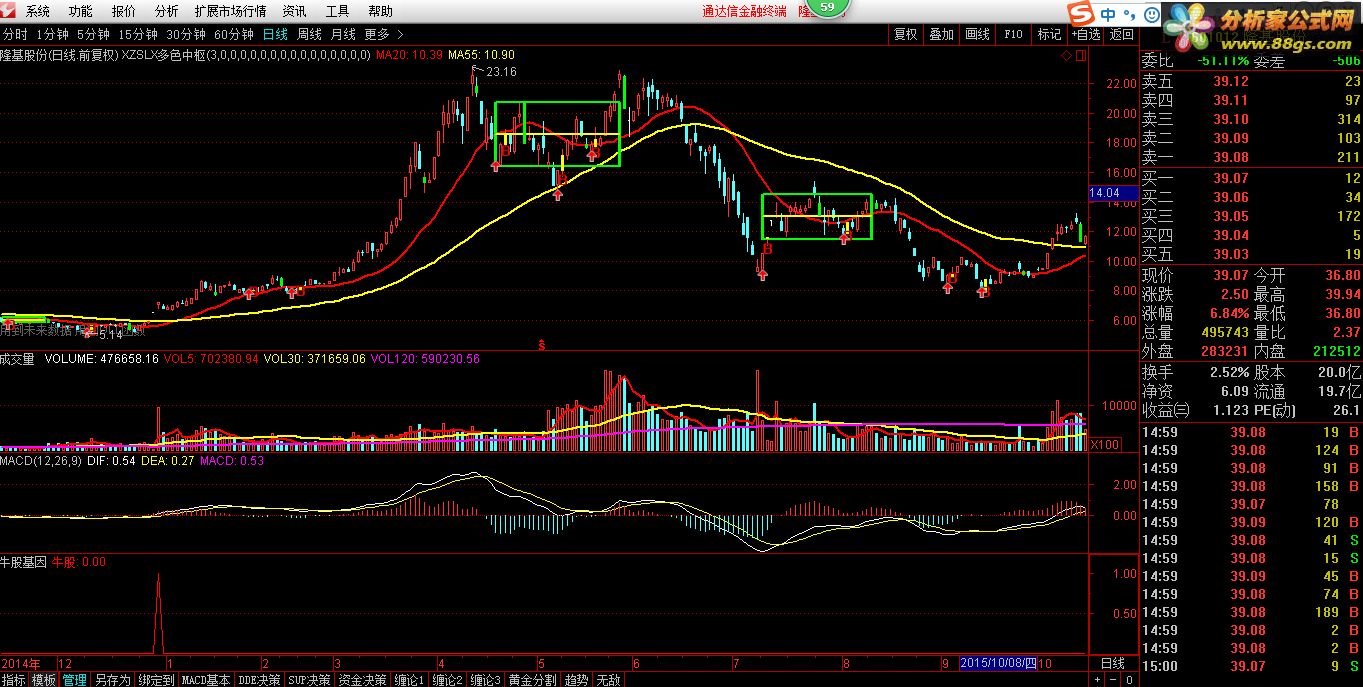Click the 23.16 high price label
Viewport: 1363px width, 687px height.
click(x=501, y=71)
